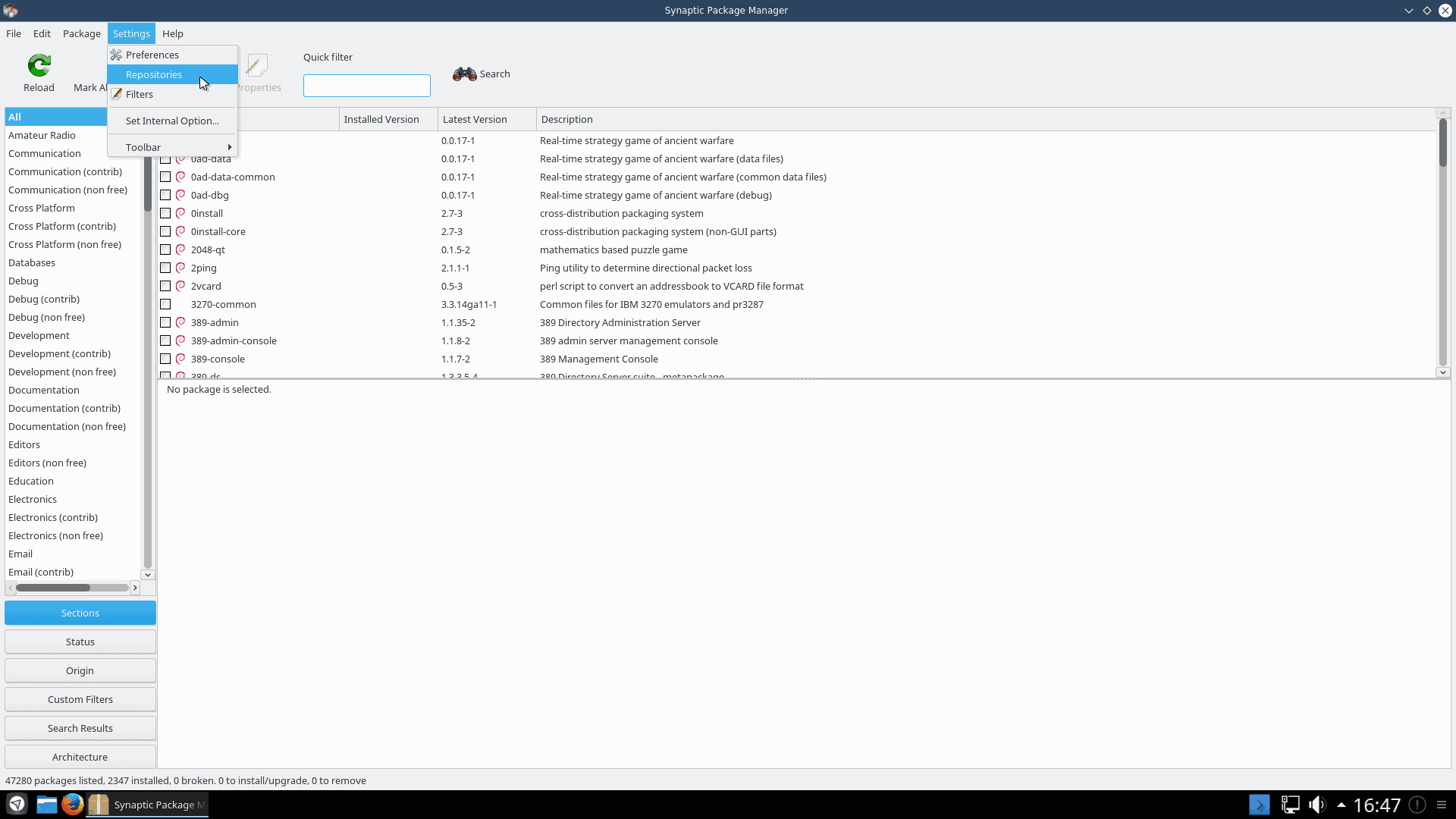Click the blue arrow tray icon

(x=1259, y=805)
